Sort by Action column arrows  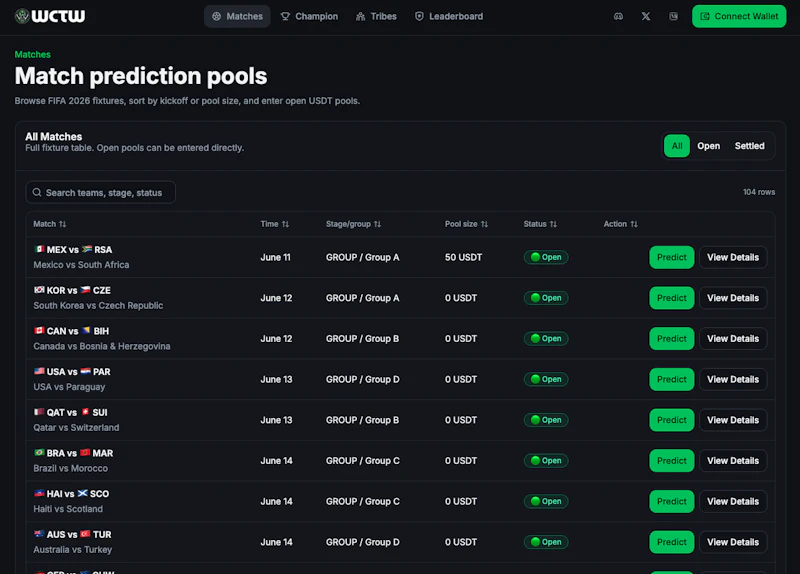[x=634, y=224]
